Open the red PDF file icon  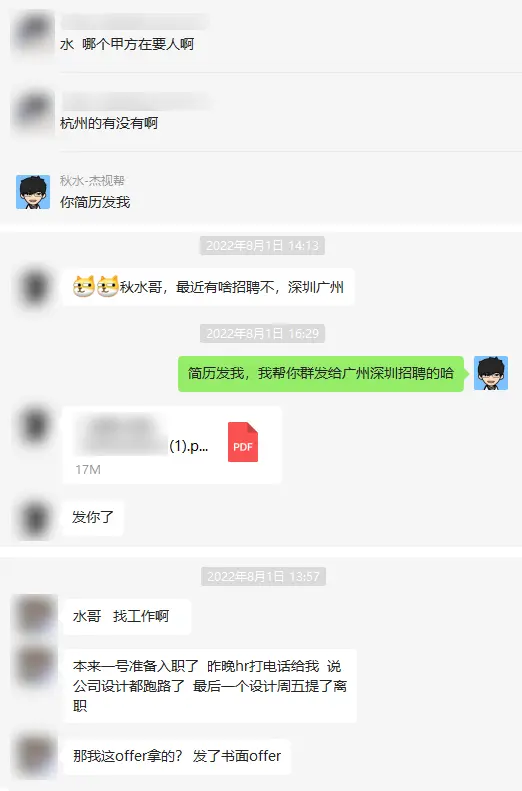(x=243, y=442)
